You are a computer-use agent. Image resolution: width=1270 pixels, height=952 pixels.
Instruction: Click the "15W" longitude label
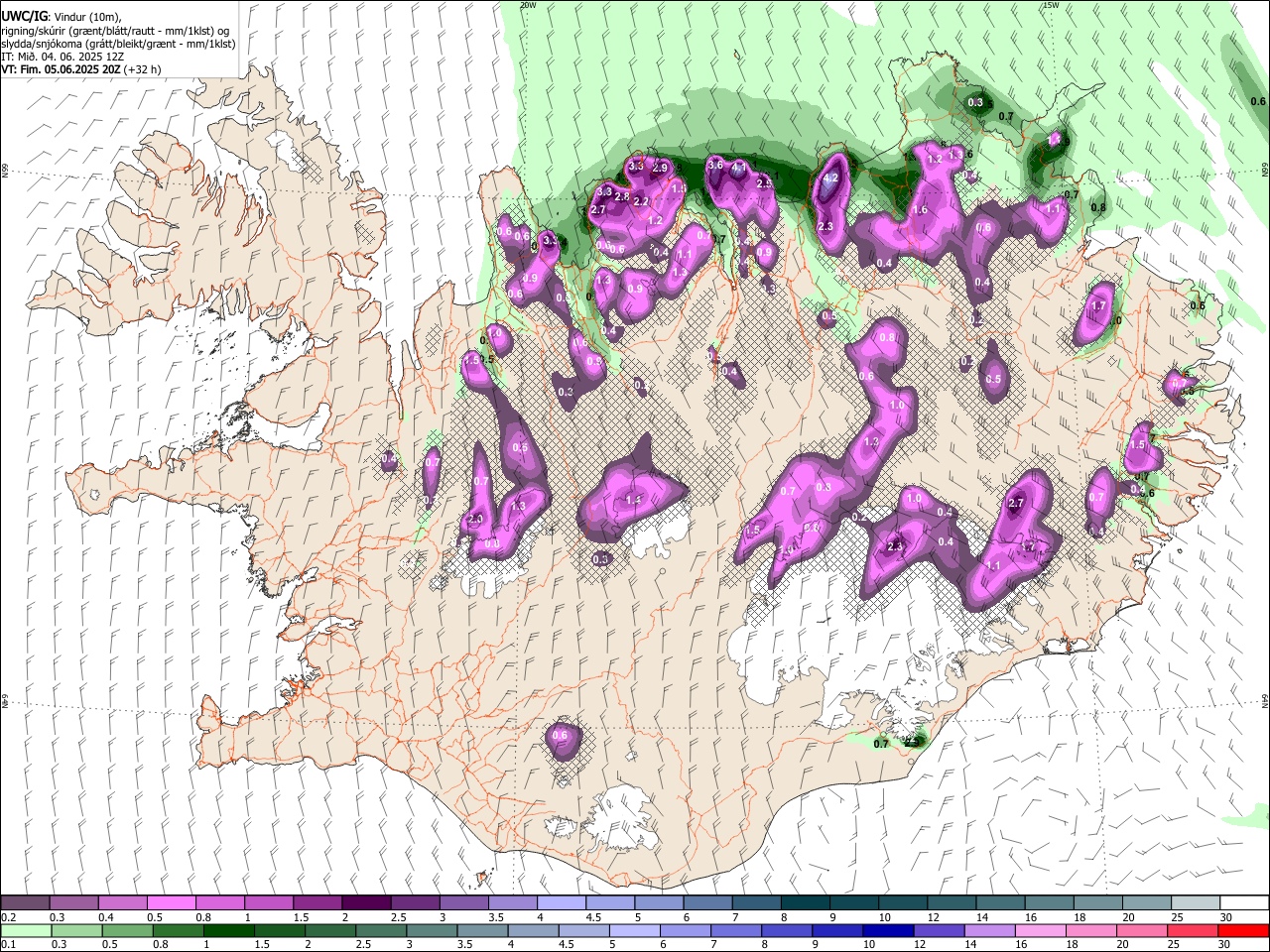[x=1051, y=5]
